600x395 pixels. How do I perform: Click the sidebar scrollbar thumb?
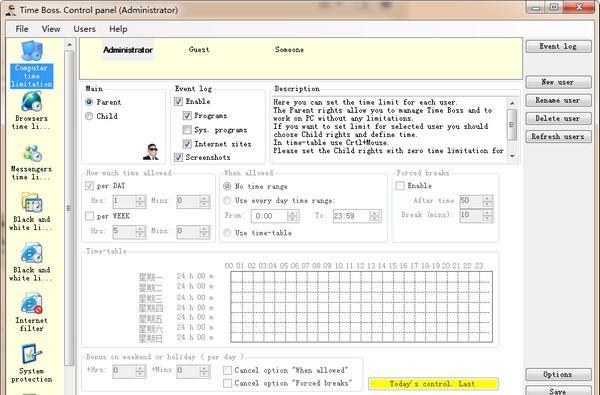click(69, 208)
